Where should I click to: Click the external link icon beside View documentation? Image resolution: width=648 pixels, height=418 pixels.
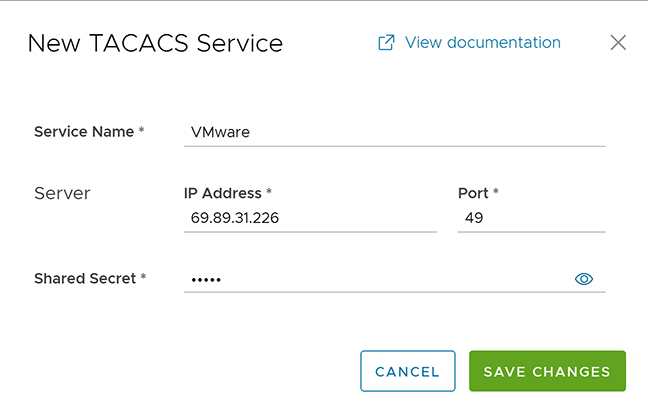pyautogui.click(x=386, y=43)
